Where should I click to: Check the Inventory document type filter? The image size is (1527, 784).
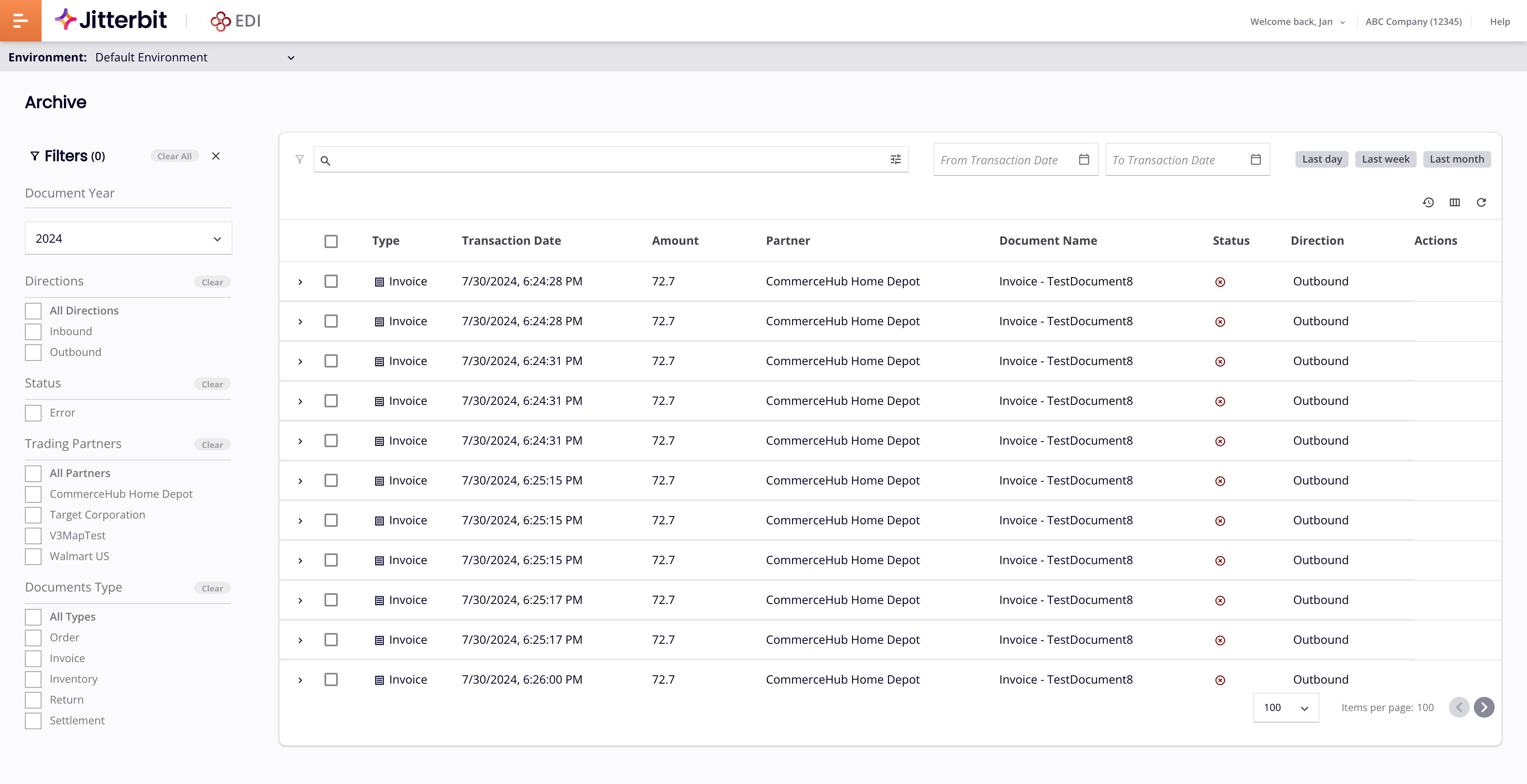[33, 679]
